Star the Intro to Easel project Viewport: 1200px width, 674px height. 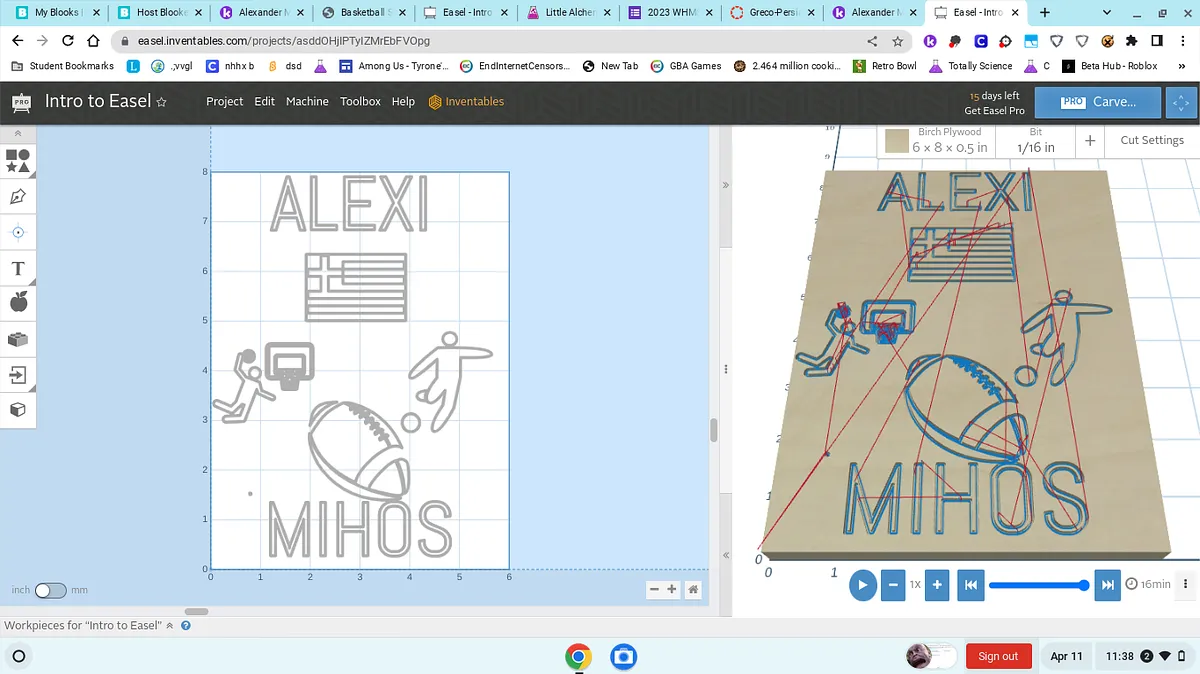[162, 102]
